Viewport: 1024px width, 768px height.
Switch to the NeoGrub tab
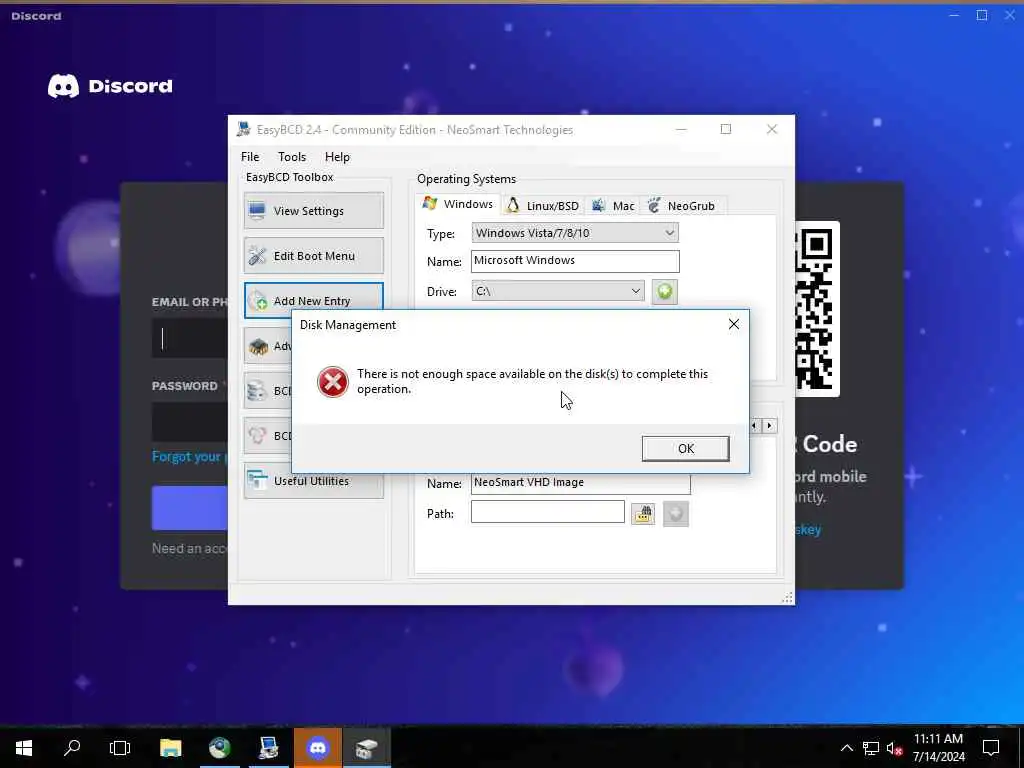[682, 206]
